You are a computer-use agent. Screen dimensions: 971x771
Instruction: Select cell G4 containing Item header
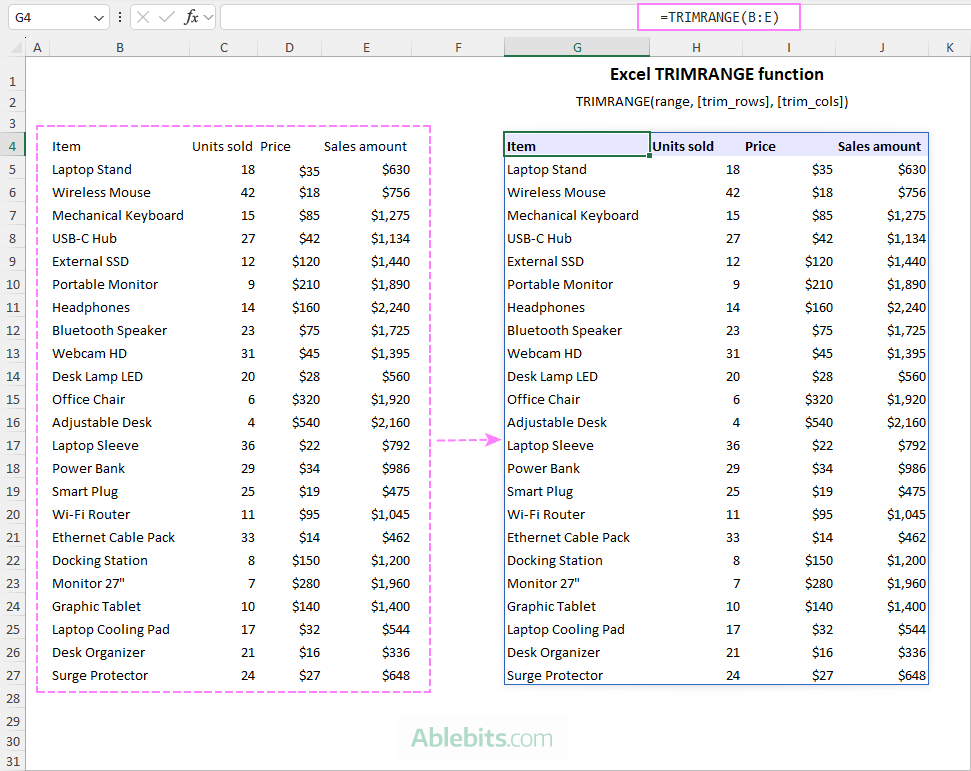click(576, 146)
